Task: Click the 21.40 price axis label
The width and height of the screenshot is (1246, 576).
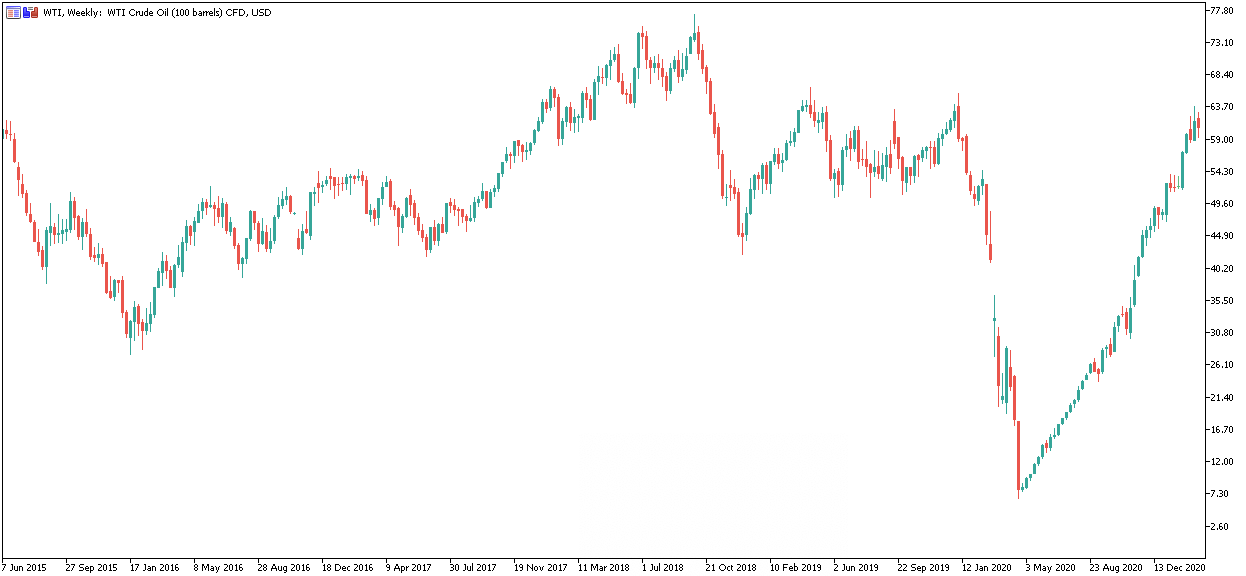Action: pos(1222,397)
